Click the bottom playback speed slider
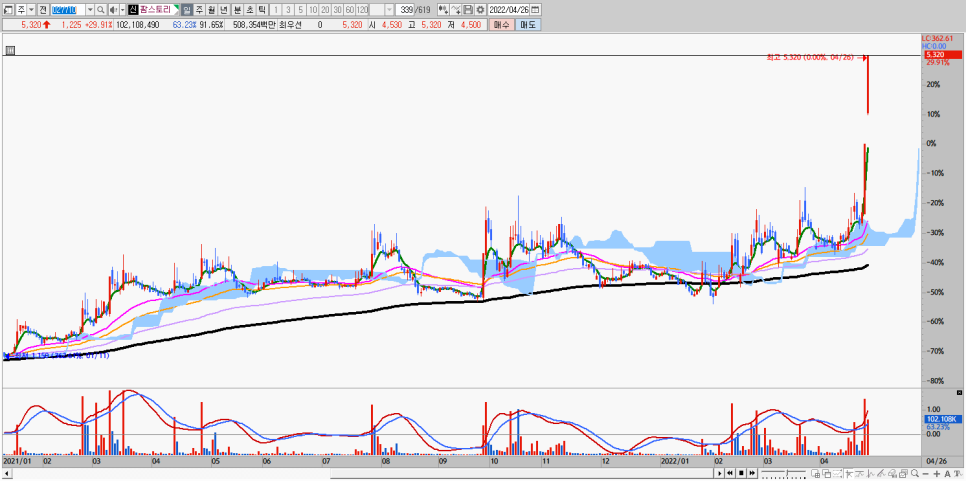This screenshot has width=966, height=481. tap(784, 473)
